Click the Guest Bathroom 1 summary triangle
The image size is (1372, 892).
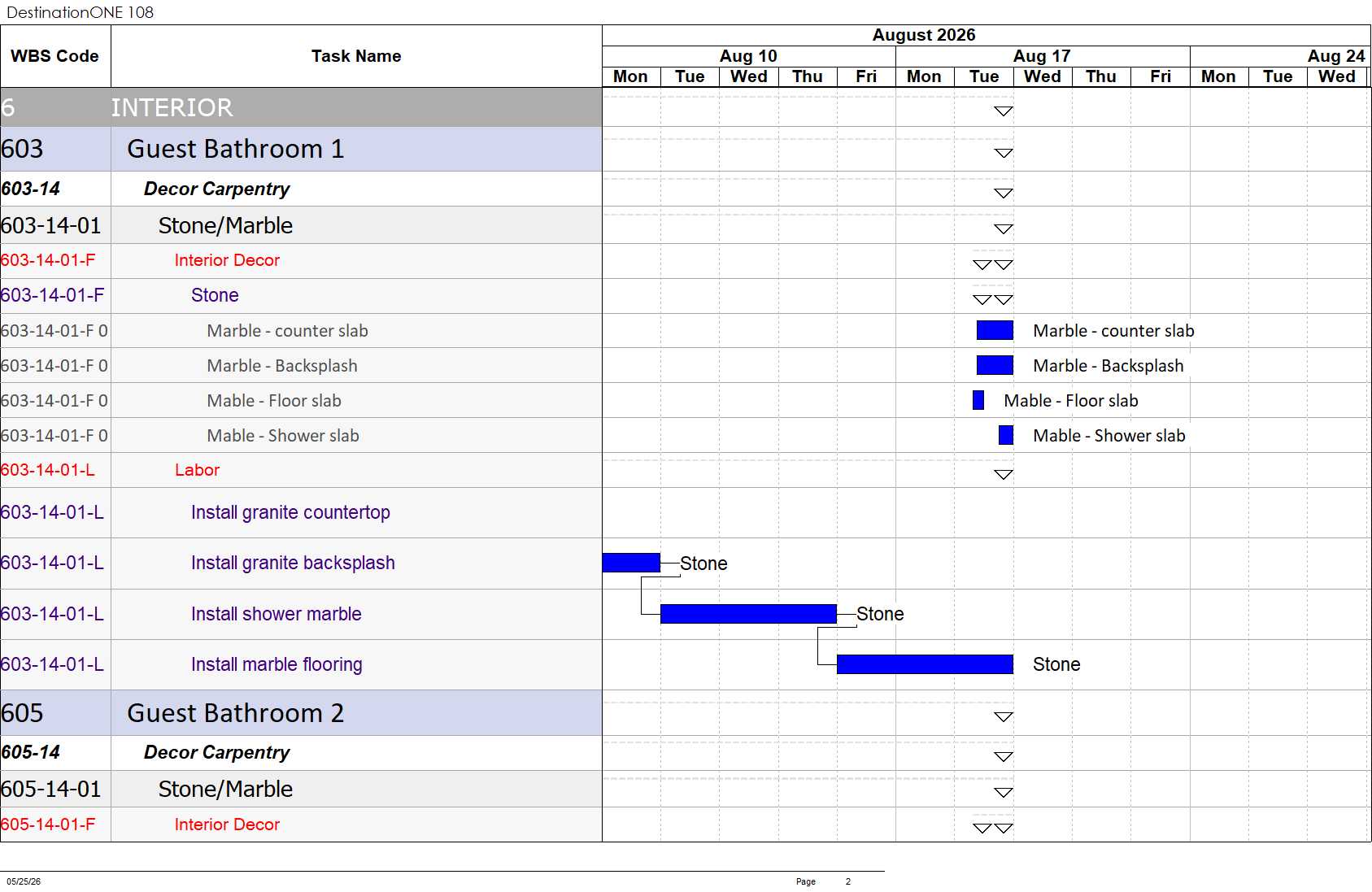1004,154
